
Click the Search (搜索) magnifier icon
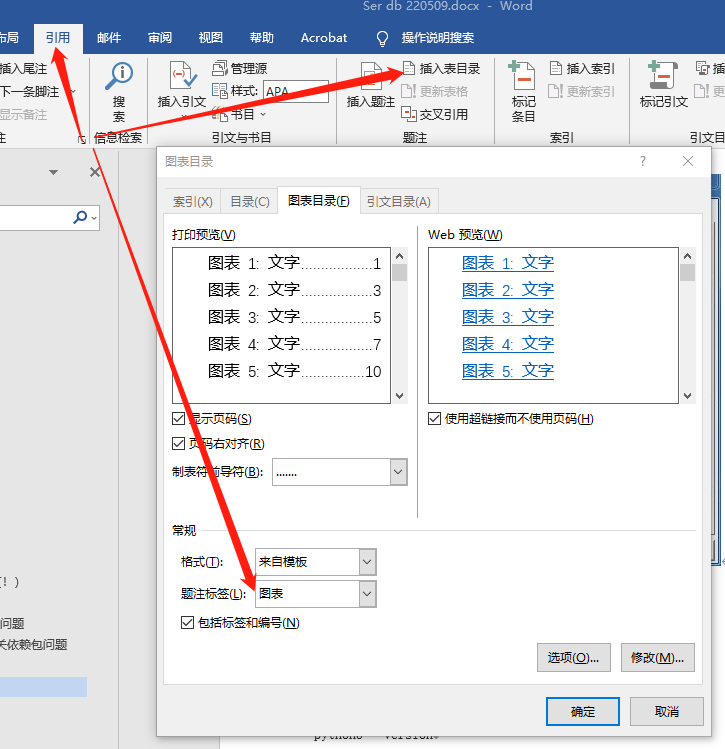[x=118, y=76]
